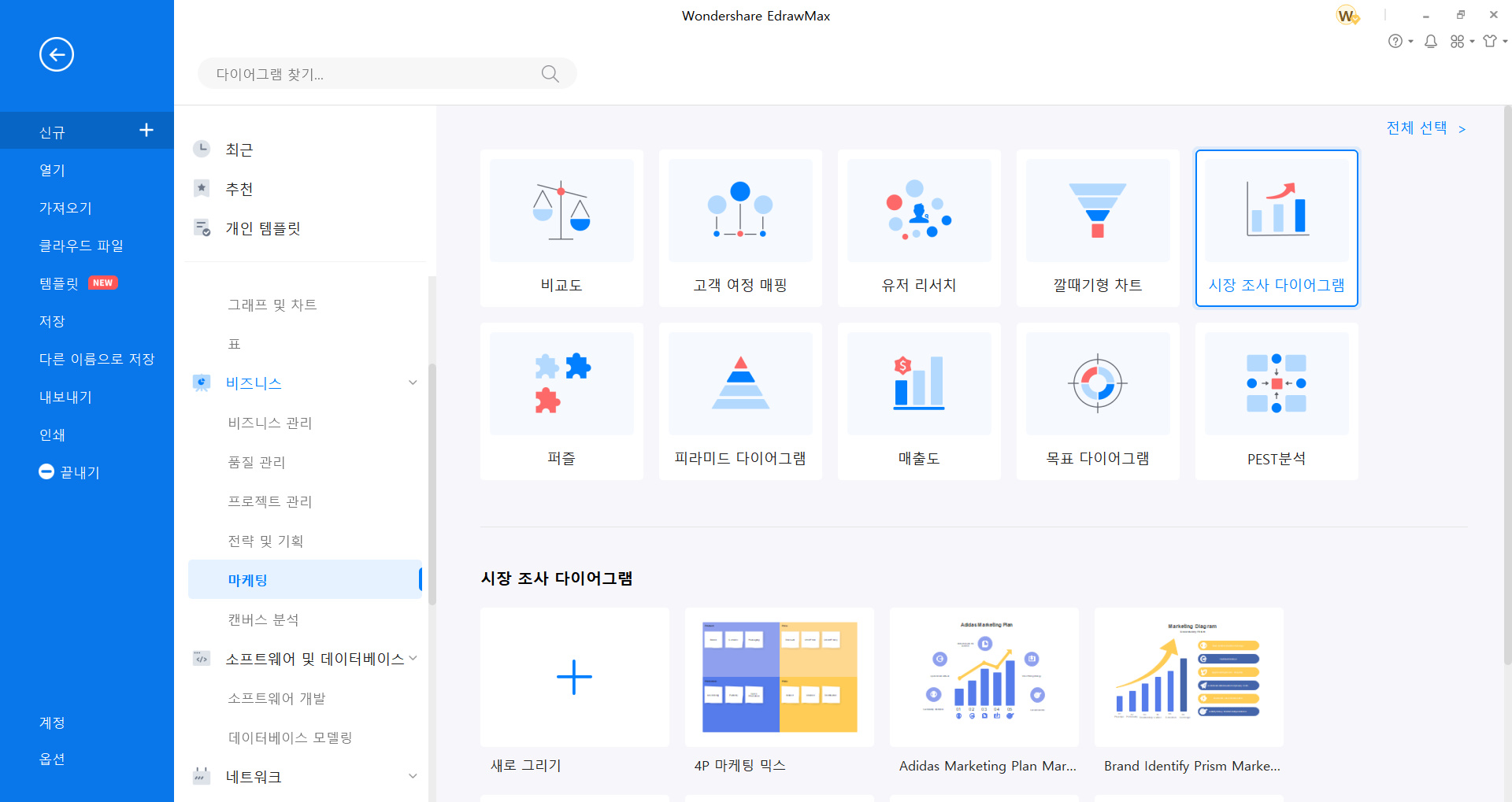Open the 피라미드 다이어그램 template icon
Screen dimensions: 1512x802
pos(739,383)
